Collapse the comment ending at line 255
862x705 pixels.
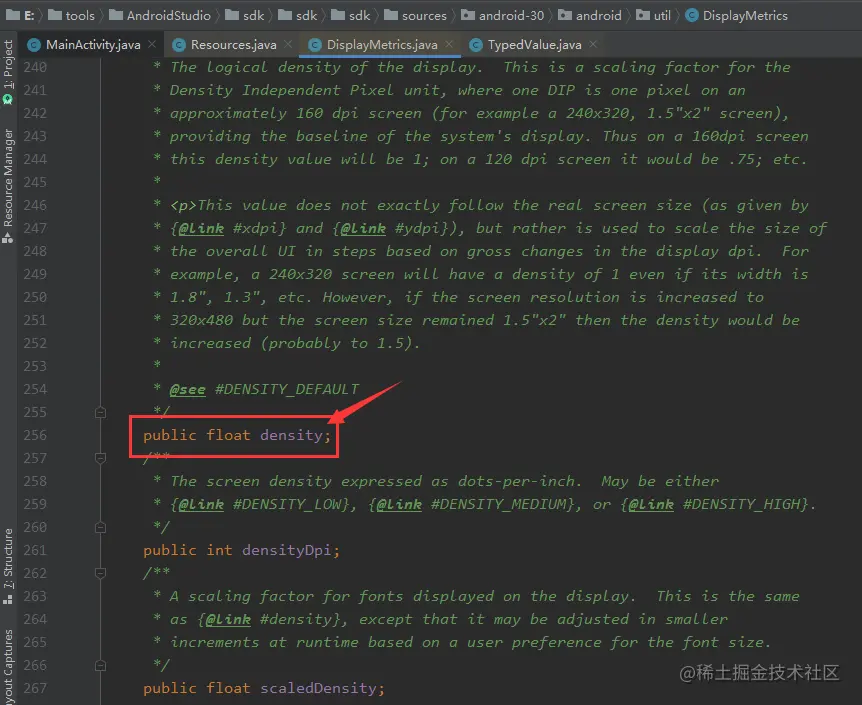[100, 412]
